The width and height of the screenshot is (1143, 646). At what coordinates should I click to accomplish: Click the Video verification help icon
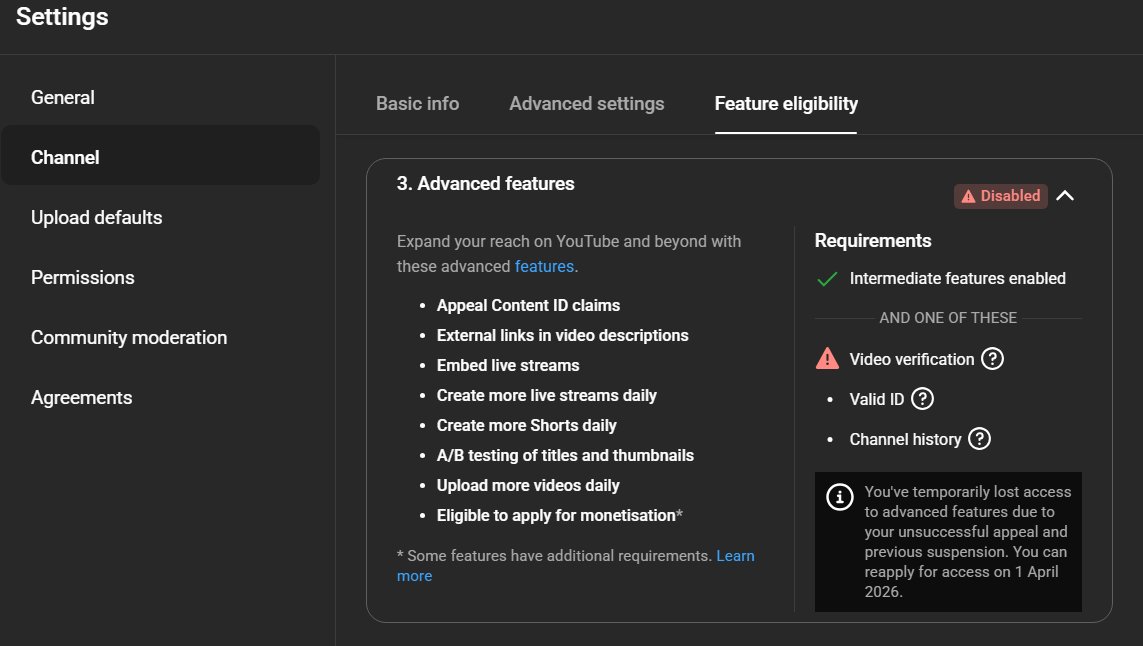(992, 359)
